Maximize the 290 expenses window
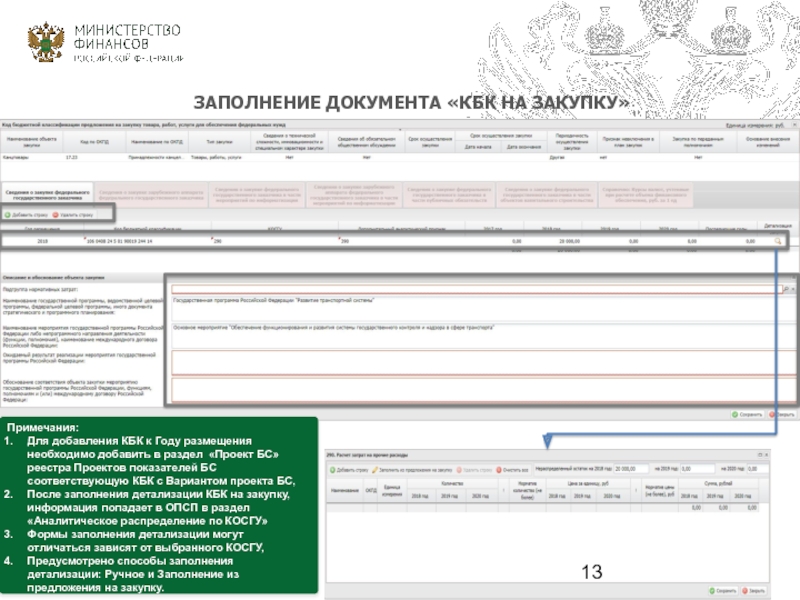The image size is (800, 600). (x=760, y=455)
